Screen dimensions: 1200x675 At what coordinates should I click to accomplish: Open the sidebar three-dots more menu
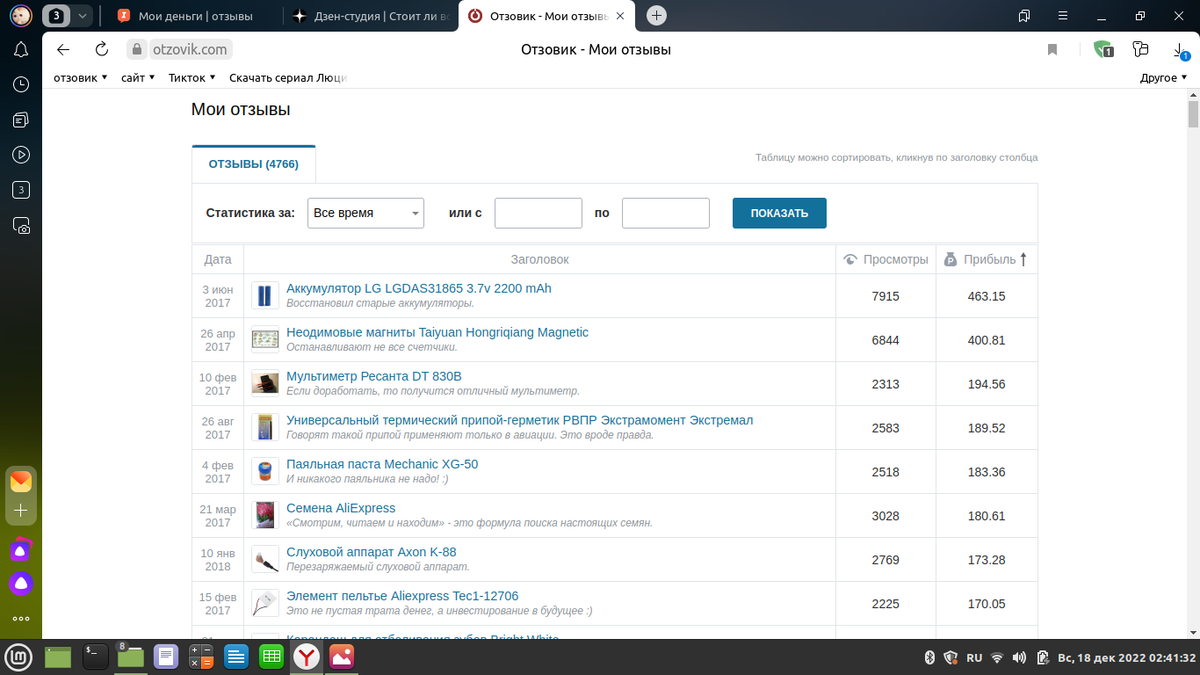click(x=21, y=618)
